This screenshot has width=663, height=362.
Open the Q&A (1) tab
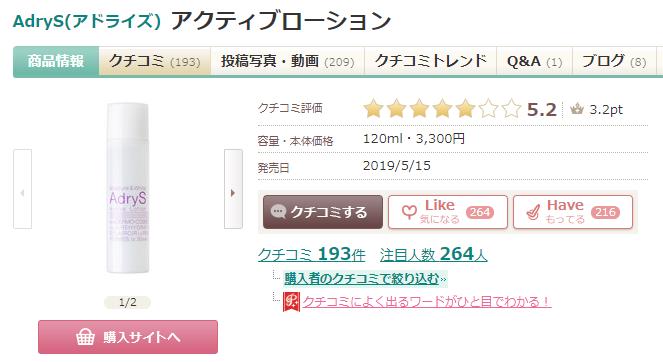point(534,61)
